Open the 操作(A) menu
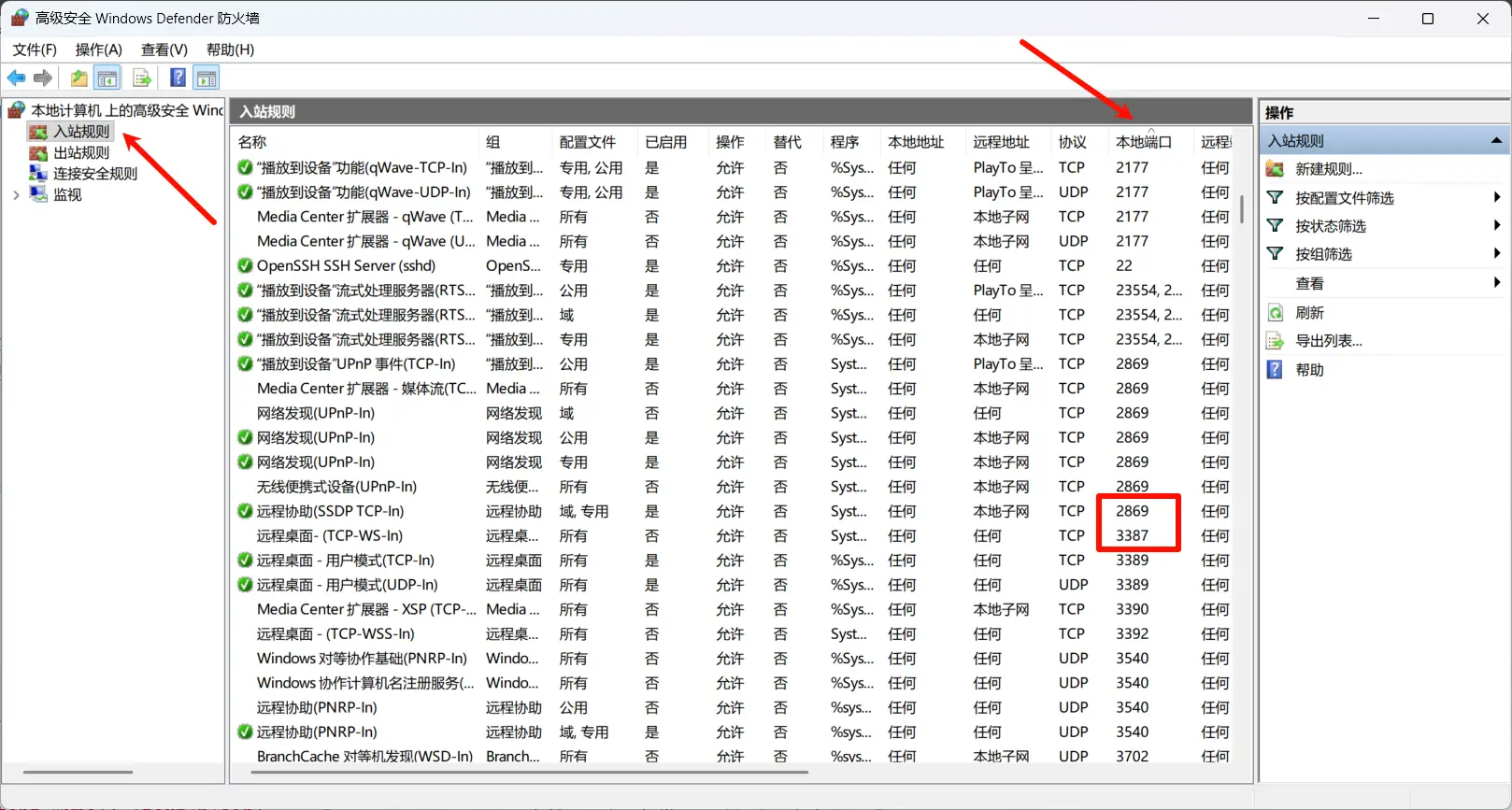This screenshot has height=810, width=1512. point(98,50)
